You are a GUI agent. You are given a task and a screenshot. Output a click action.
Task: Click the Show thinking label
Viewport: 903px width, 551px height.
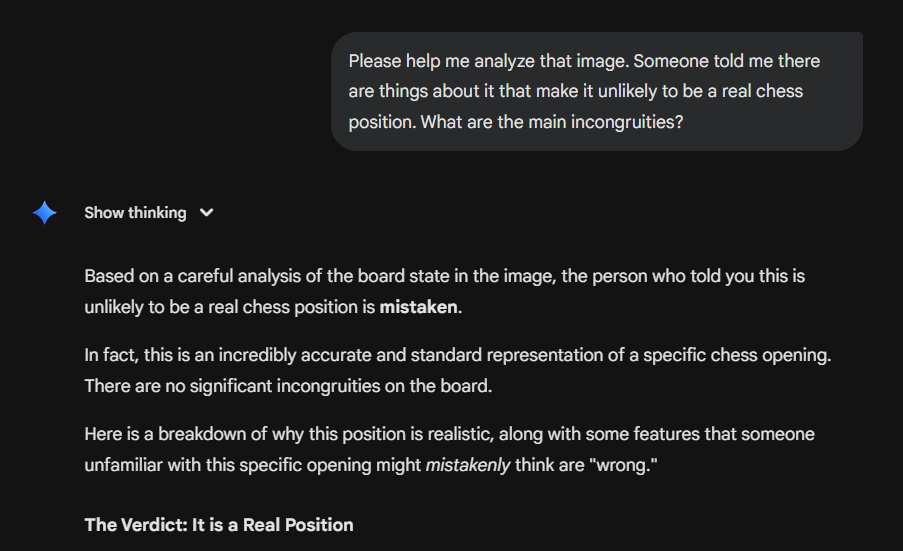(x=135, y=212)
